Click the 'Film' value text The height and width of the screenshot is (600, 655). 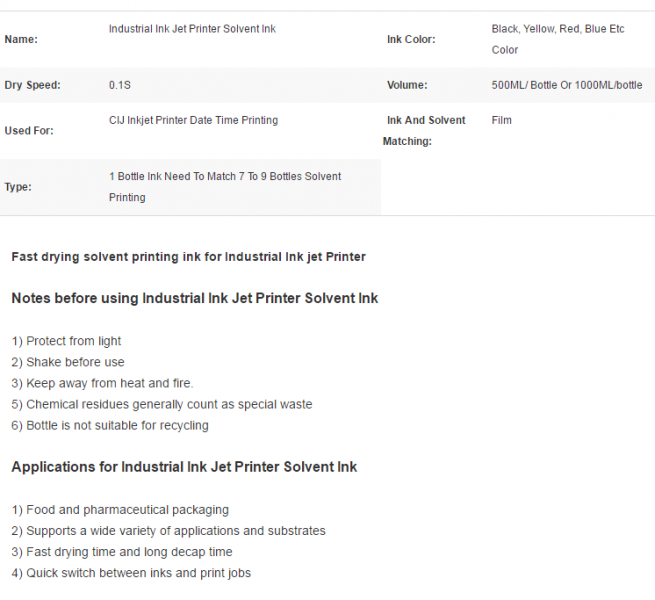[x=501, y=120]
